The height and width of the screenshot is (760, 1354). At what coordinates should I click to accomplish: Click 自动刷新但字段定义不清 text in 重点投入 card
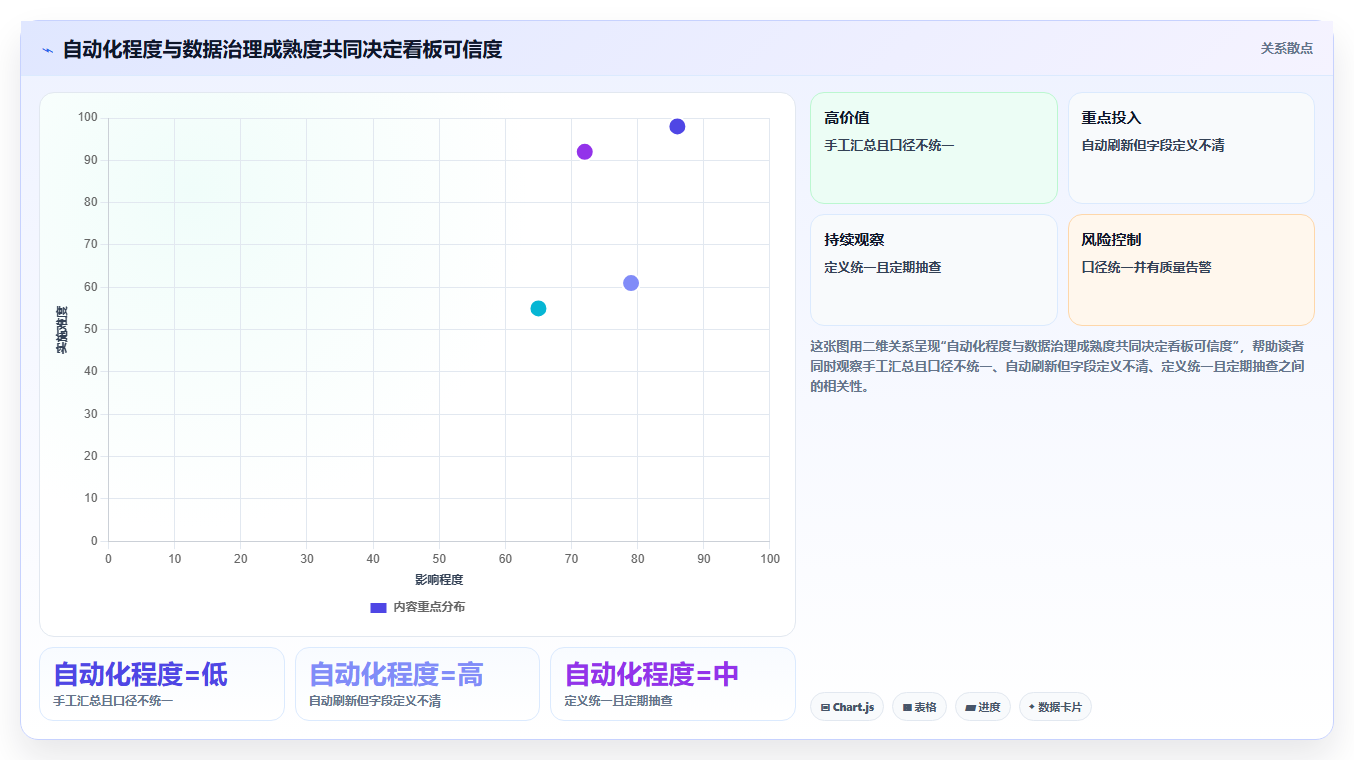[1153, 145]
